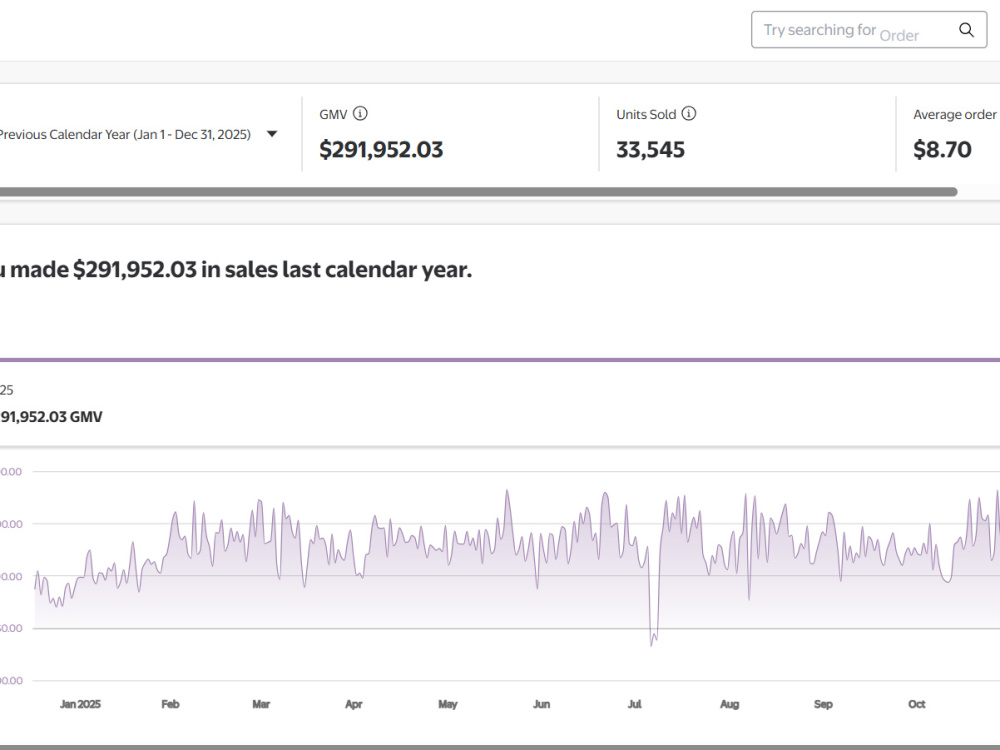Click the Units Sold info icon
The image size is (1000, 750).
coord(689,114)
